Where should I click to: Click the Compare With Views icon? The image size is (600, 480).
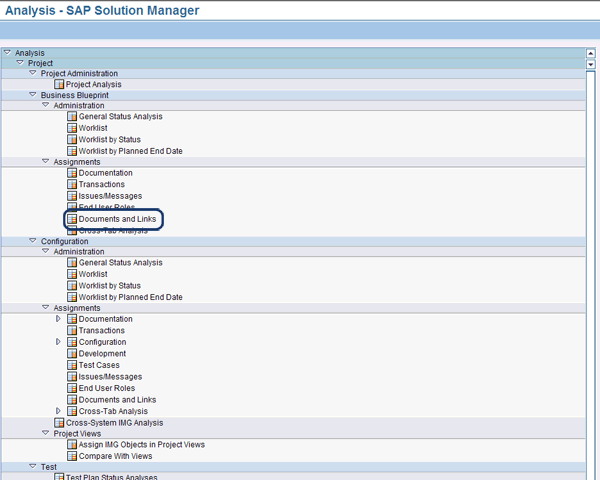coord(72,457)
